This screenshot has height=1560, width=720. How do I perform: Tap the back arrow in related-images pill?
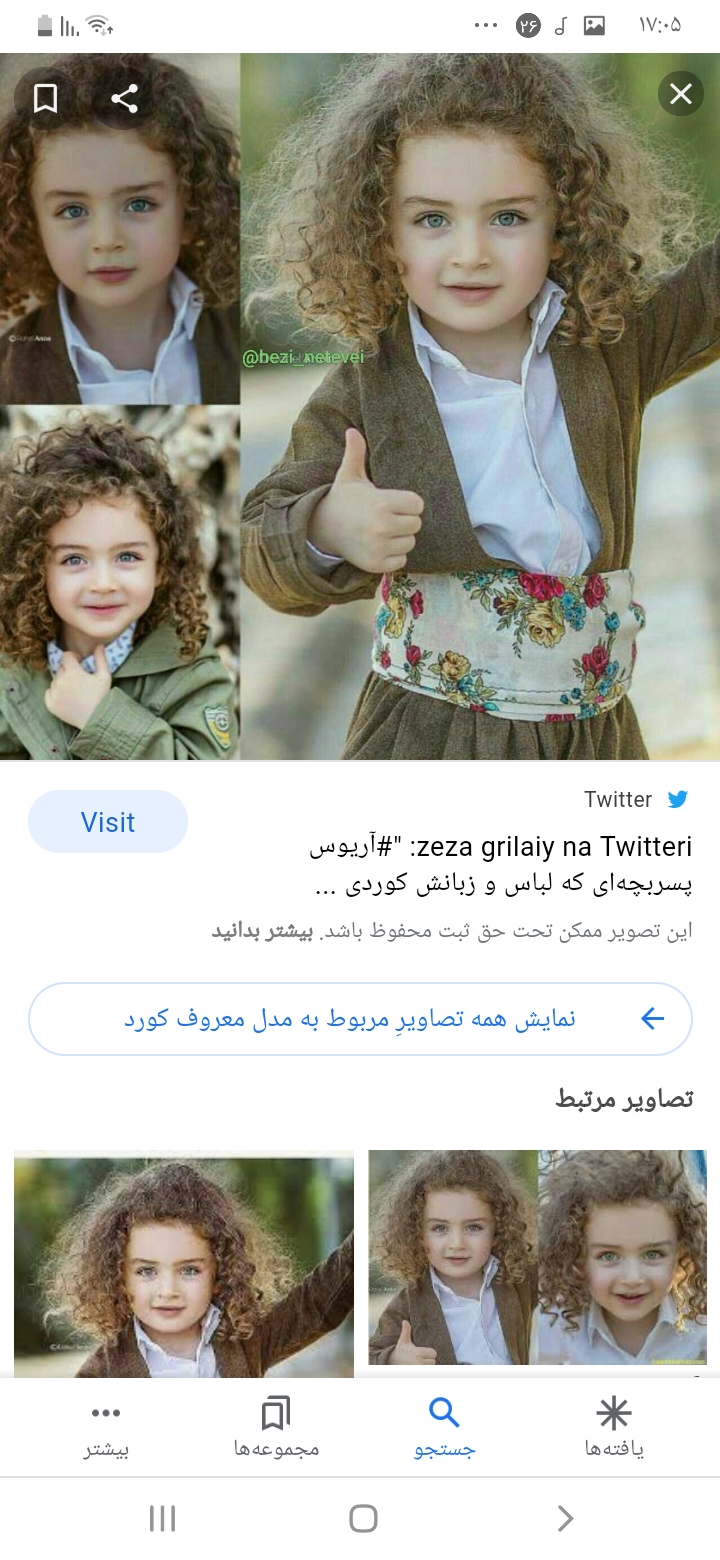click(652, 1019)
